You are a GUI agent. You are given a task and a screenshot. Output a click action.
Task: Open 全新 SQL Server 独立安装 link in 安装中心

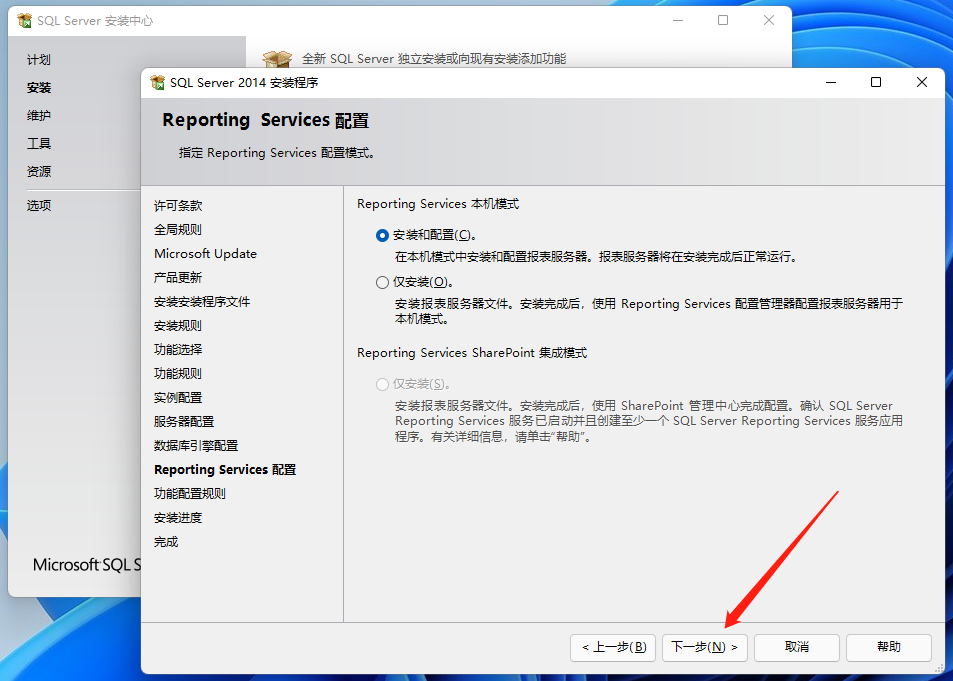(x=434, y=58)
